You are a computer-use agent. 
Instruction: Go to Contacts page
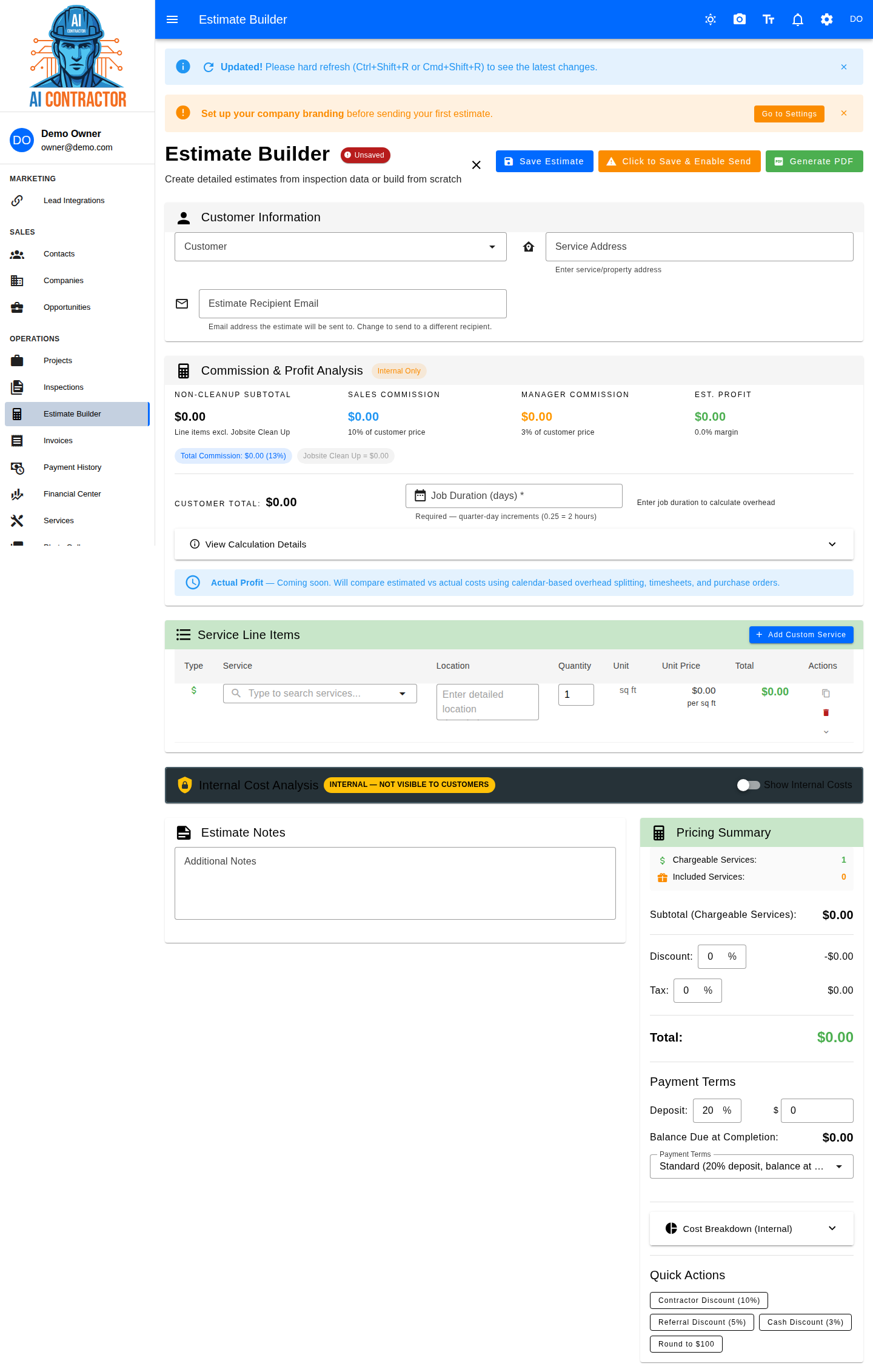point(77,254)
